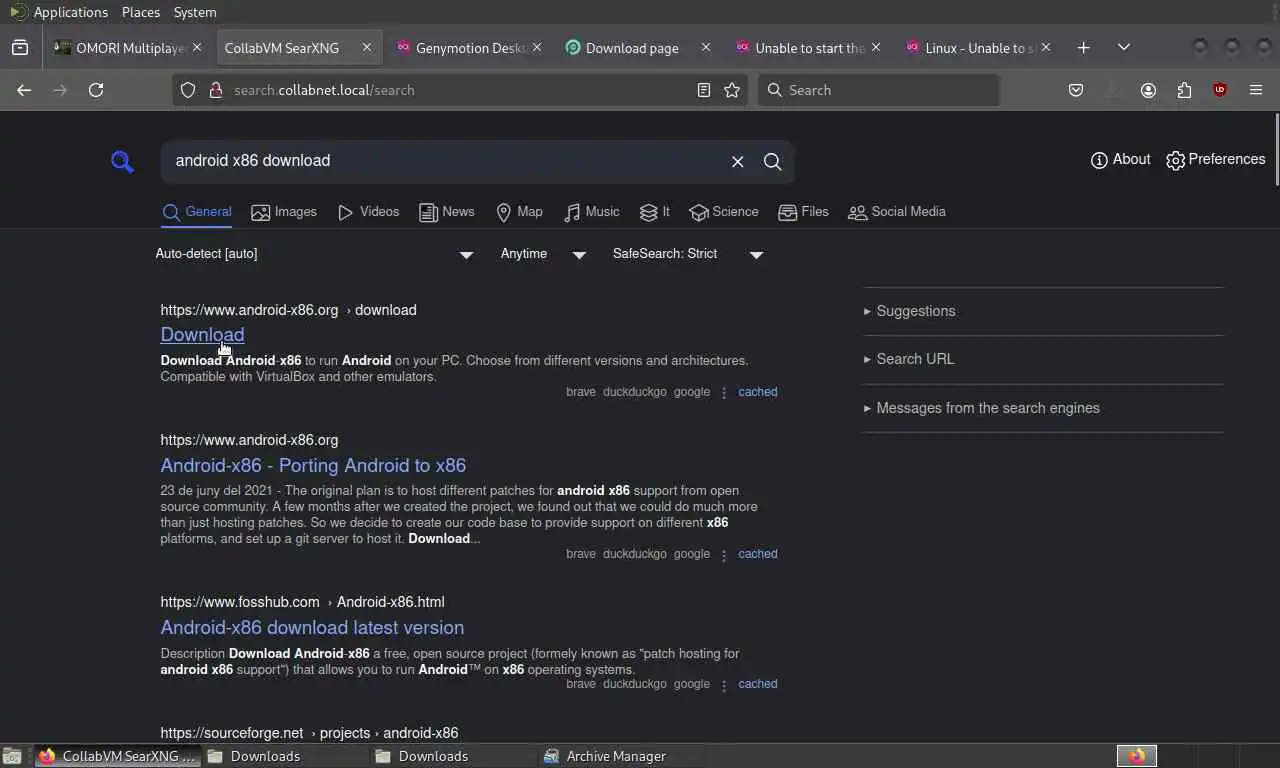1280x768 pixels.
Task: Switch to the Files category tab
Action: pos(804,212)
